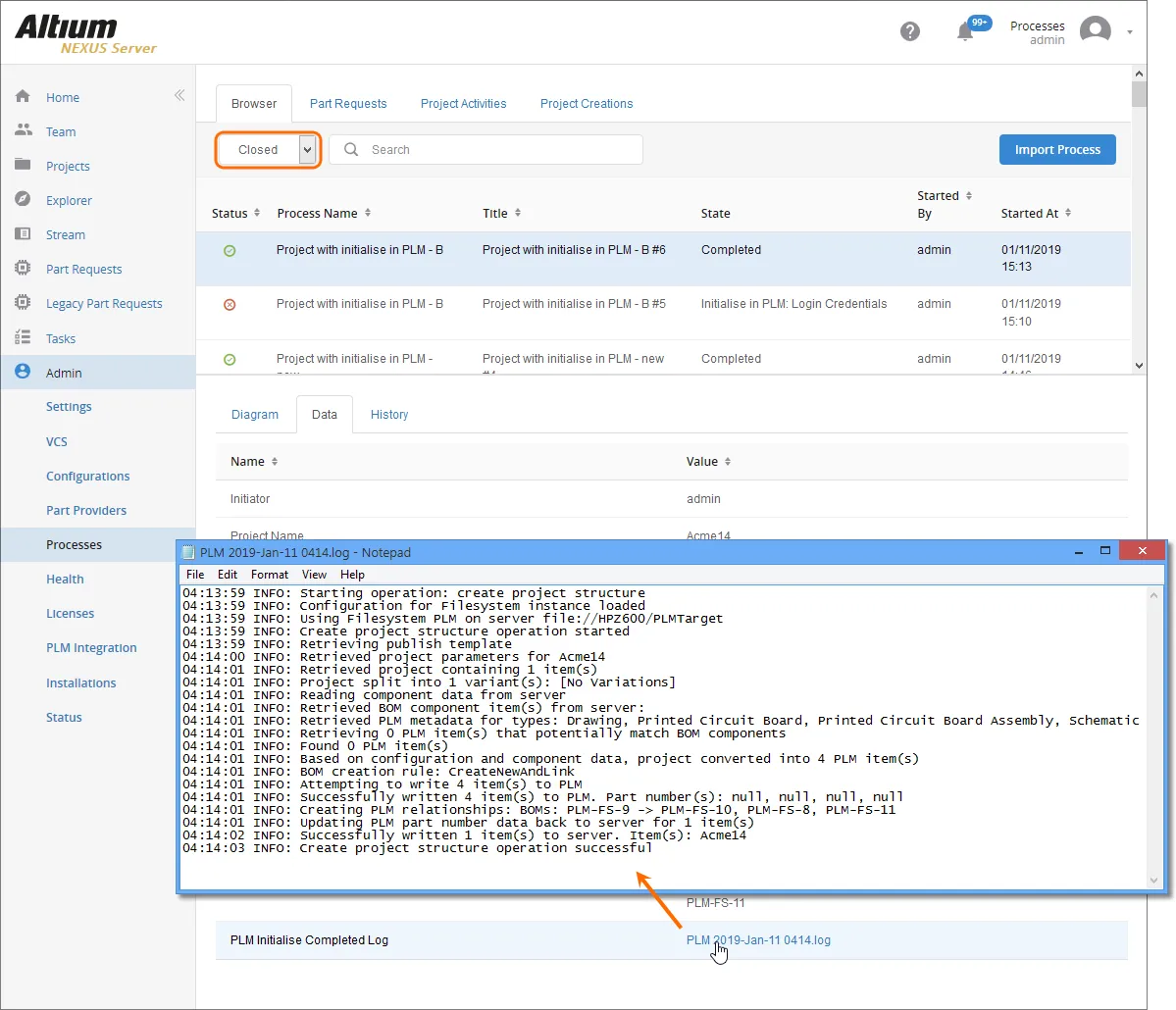The width and height of the screenshot is (1176, 1010).
Task: Click the admin user avatar icon
Action: click(1095, 30)
